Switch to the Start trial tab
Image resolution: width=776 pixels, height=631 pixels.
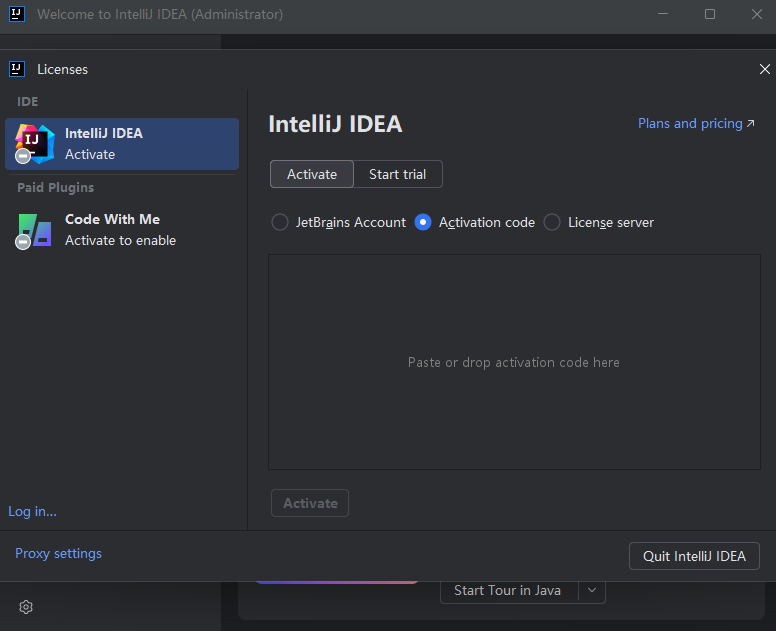398,174
